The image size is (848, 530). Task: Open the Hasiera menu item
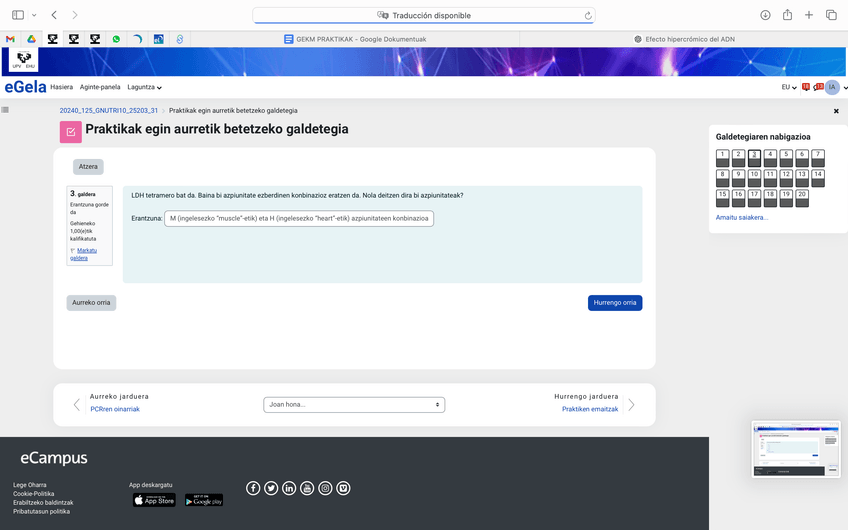pos(62,87)
